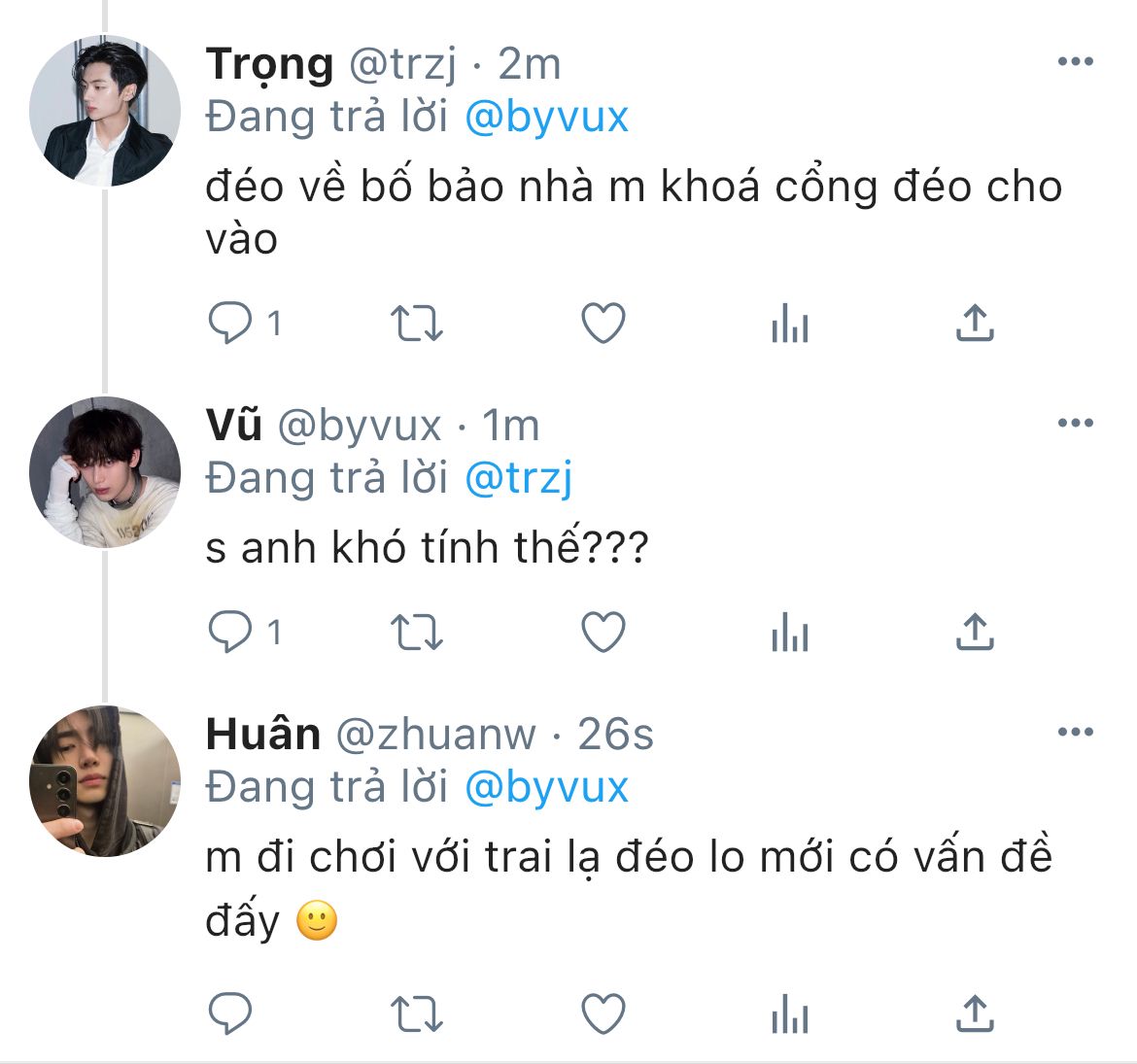Open @byvux mention in Trọng's reply
This screenshot has height=1064, width=1137.
click(546, 118)
